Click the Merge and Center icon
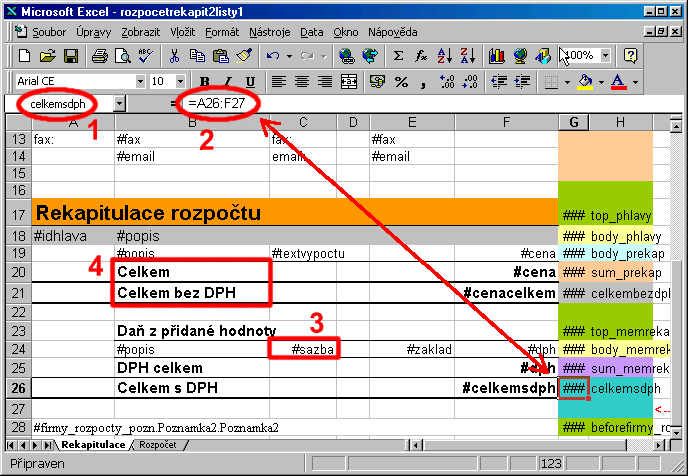 [348, 81]
